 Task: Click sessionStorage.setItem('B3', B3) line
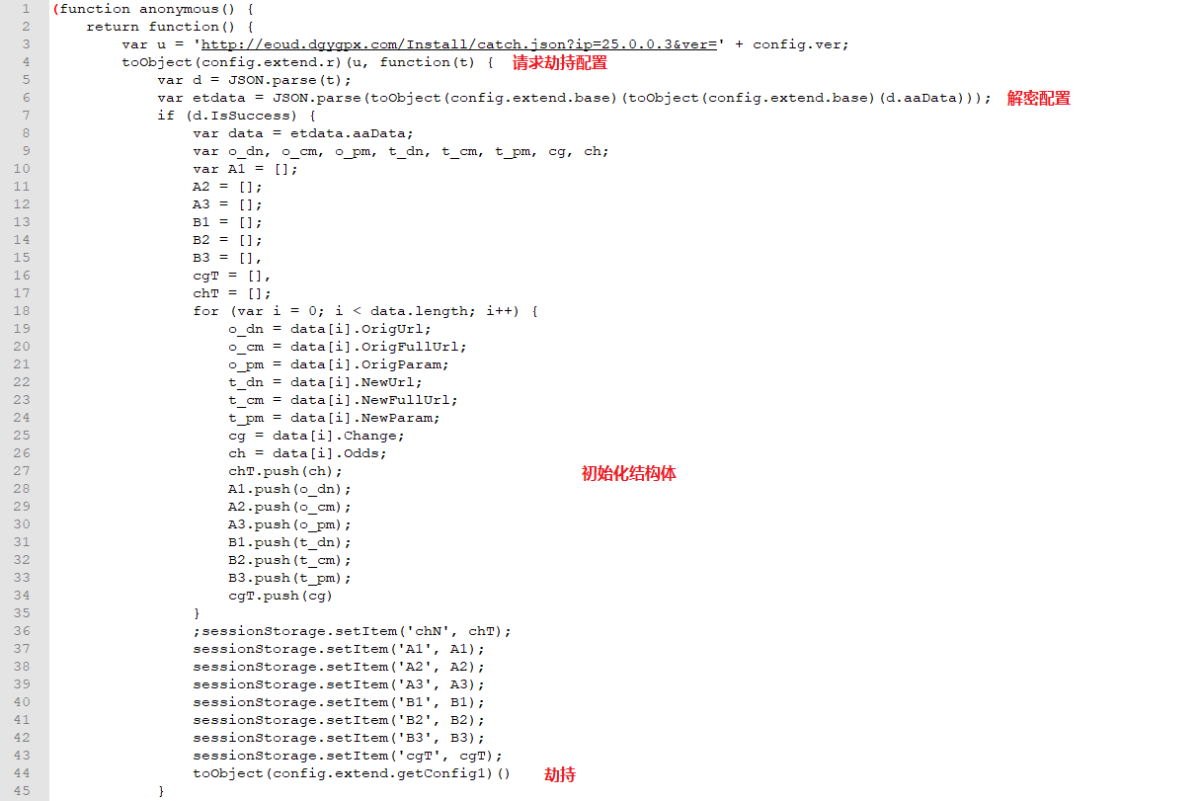(x=339, y=738)
